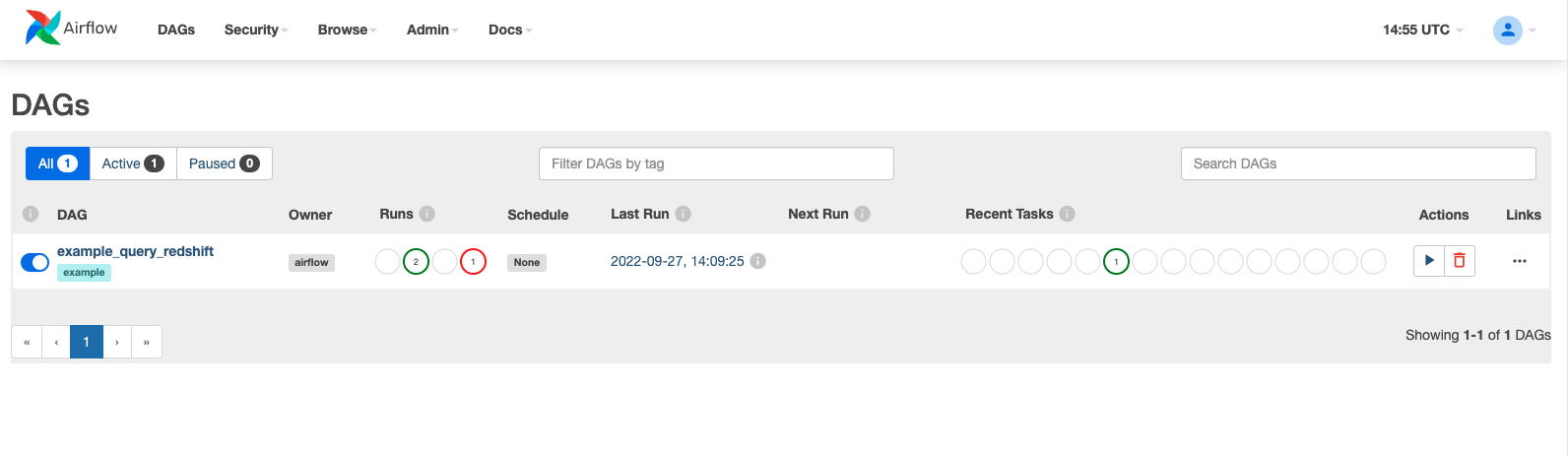This screenshot has height=456, width=1568.
Task: Trigger example_query_redshift with the play icon
Action: point(1429,261)
